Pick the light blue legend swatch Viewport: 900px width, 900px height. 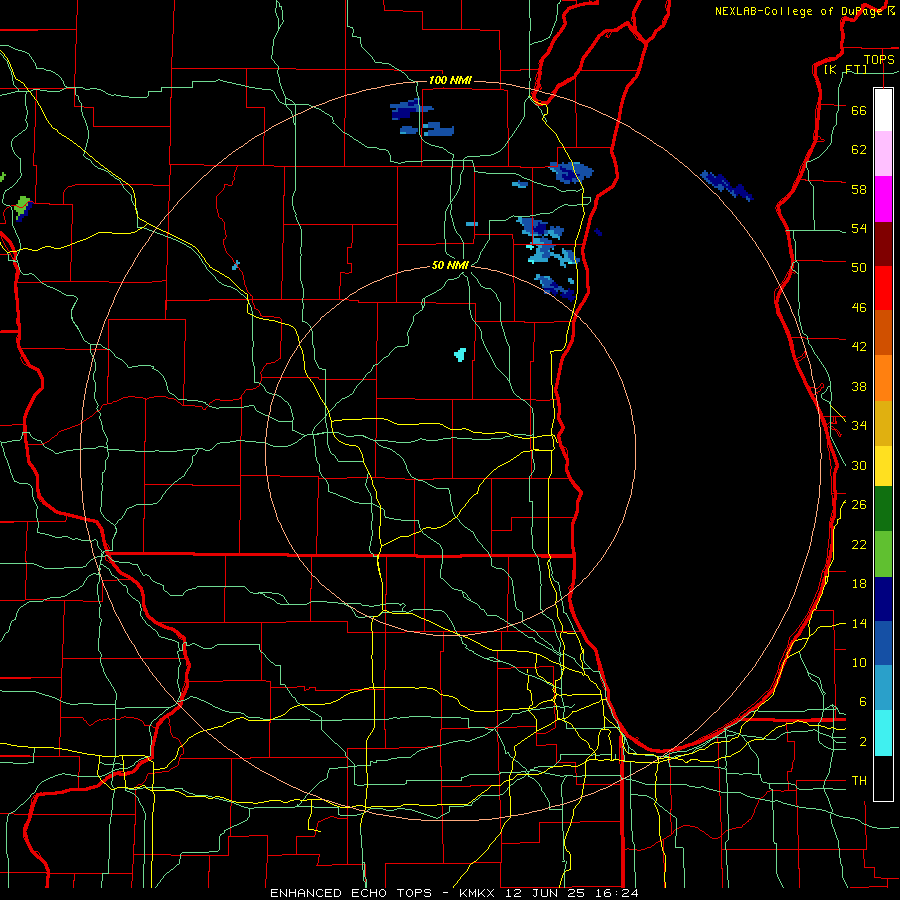[883, 688]
